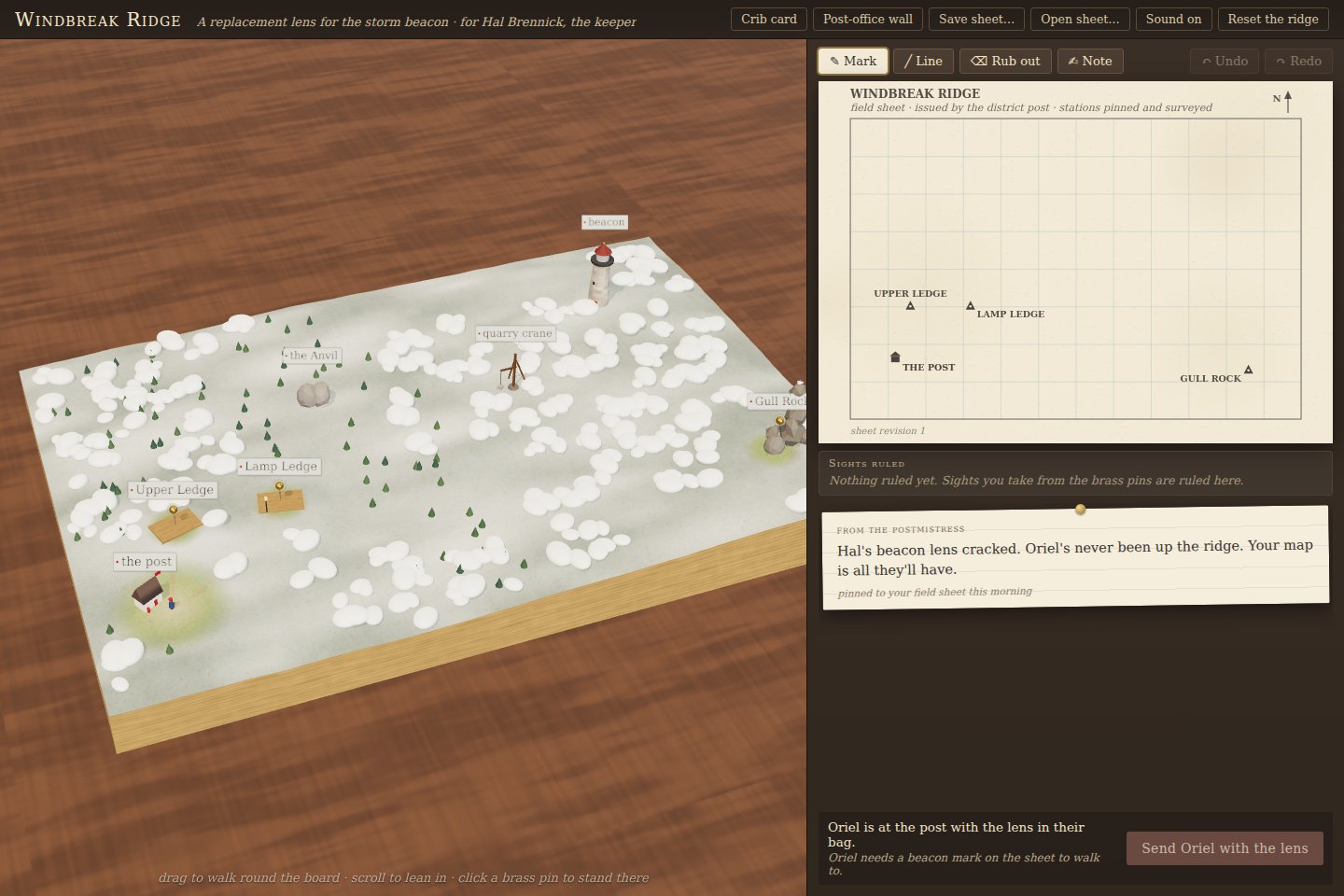Image resolution: width=1344 pixels, height=896 pixels.
Task: Click the brass pushpin on the postmistress note
Action: click(x=1080, y=510)
